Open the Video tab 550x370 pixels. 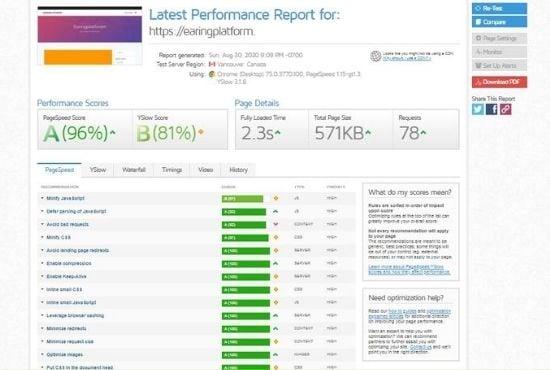tap(206, 170)
